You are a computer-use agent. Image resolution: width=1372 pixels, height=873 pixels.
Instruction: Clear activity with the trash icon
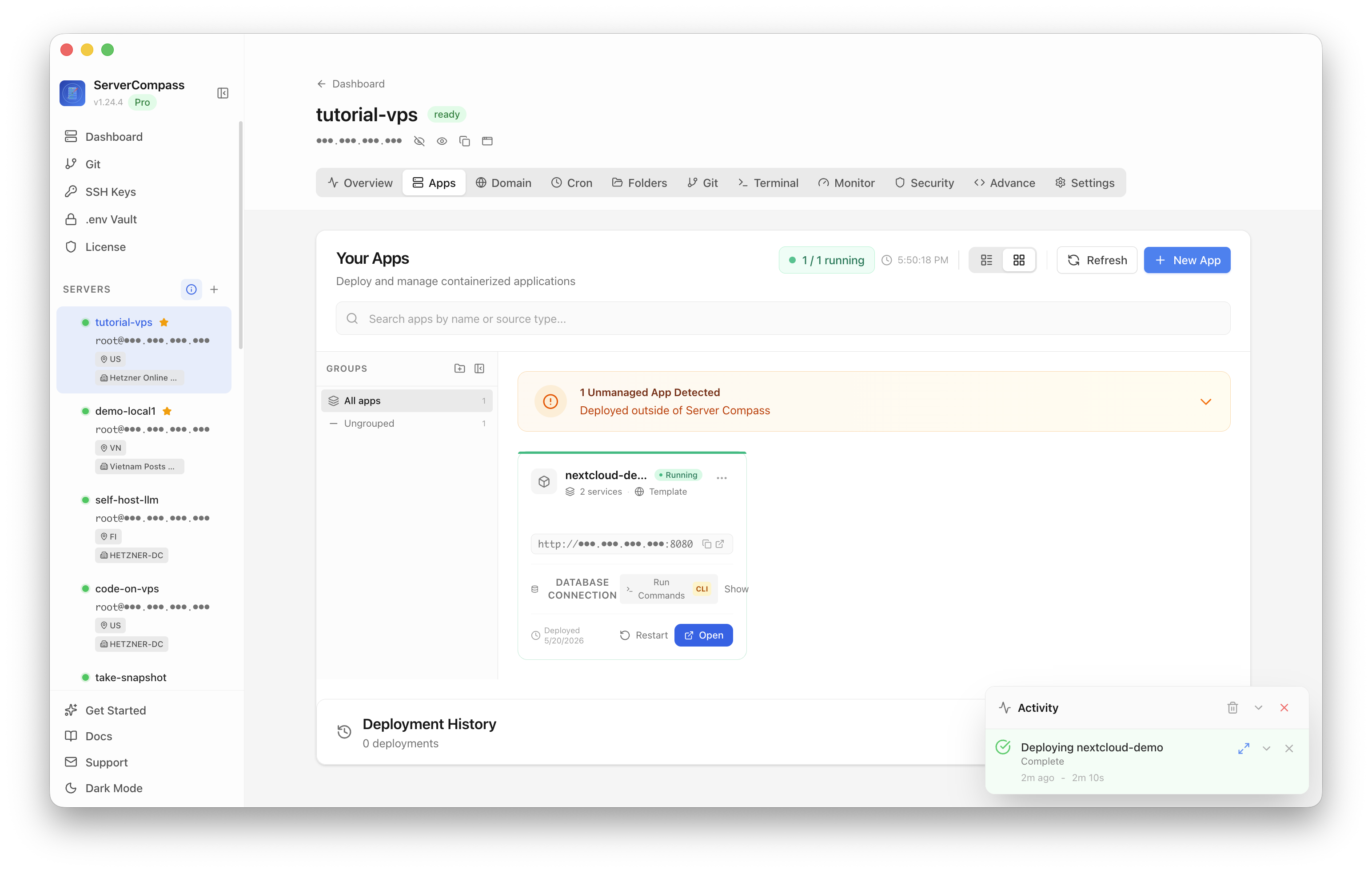click(x=1232, y=707)
